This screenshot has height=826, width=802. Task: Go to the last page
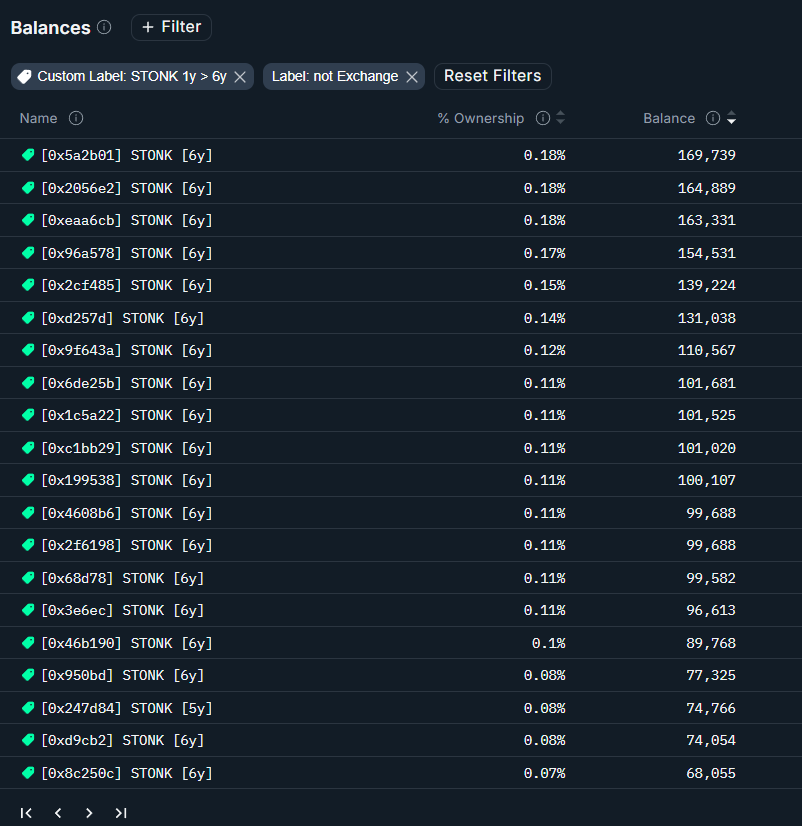121,813
